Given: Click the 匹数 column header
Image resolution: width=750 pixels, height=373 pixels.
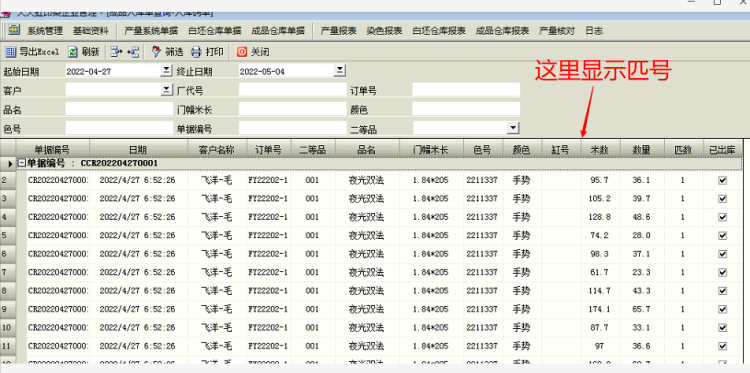Looking at the screenshot, I should [684, 149].
